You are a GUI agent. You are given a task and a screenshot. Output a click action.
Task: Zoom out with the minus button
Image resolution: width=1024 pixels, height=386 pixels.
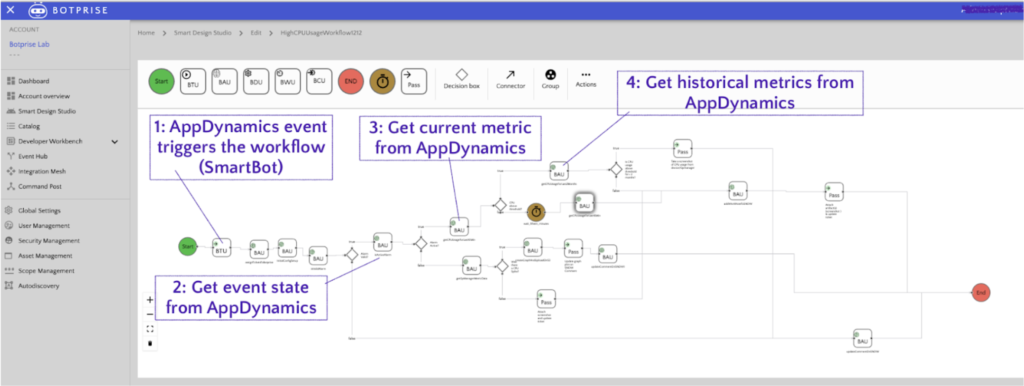(x=150, y=314)
